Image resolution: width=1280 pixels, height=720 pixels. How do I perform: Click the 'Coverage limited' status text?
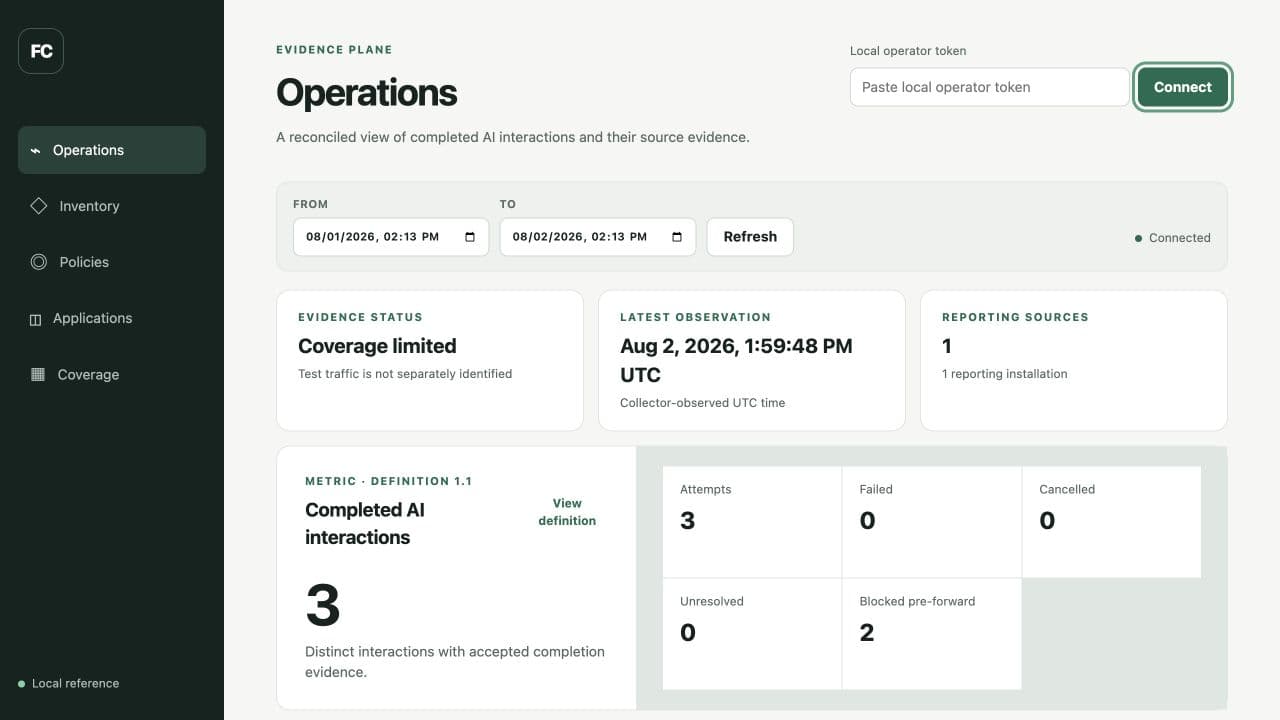click(377, 346)
